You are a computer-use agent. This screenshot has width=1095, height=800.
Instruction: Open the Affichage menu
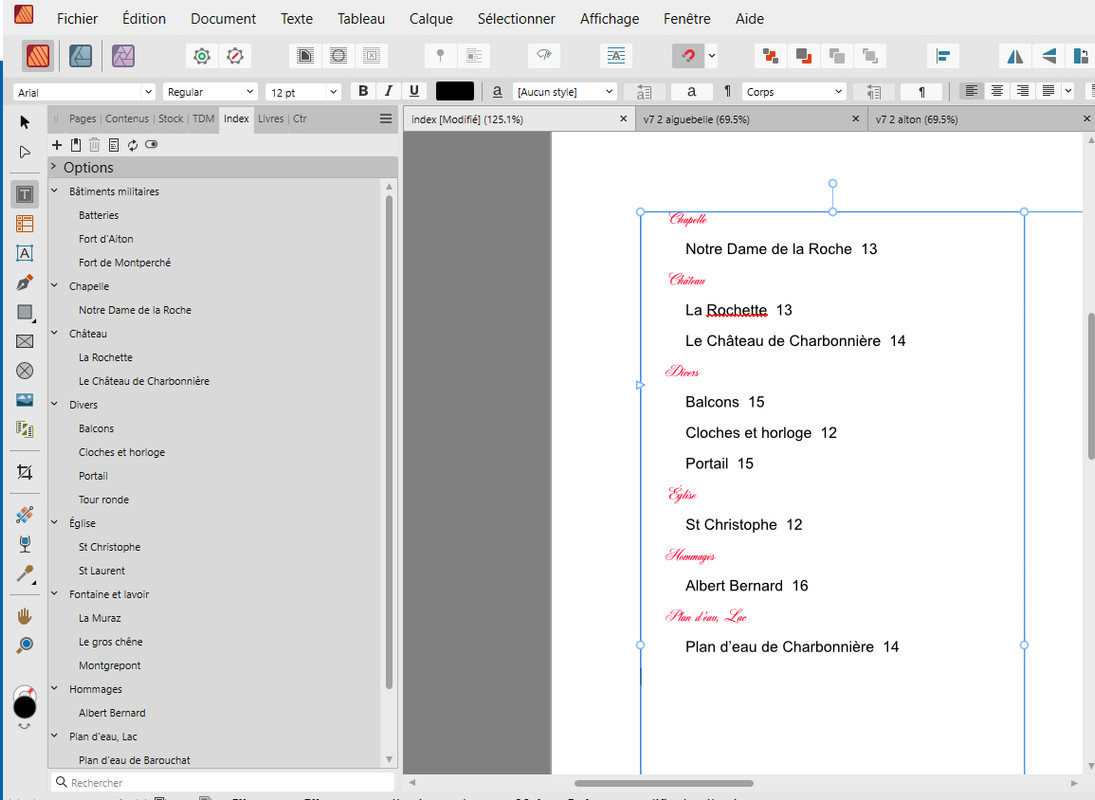(x=609, y=19)
